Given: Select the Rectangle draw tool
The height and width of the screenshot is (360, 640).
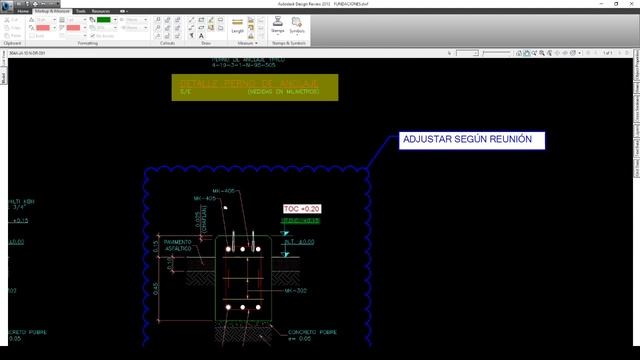Looking at the screenshot, I should (x=201, y=20).
